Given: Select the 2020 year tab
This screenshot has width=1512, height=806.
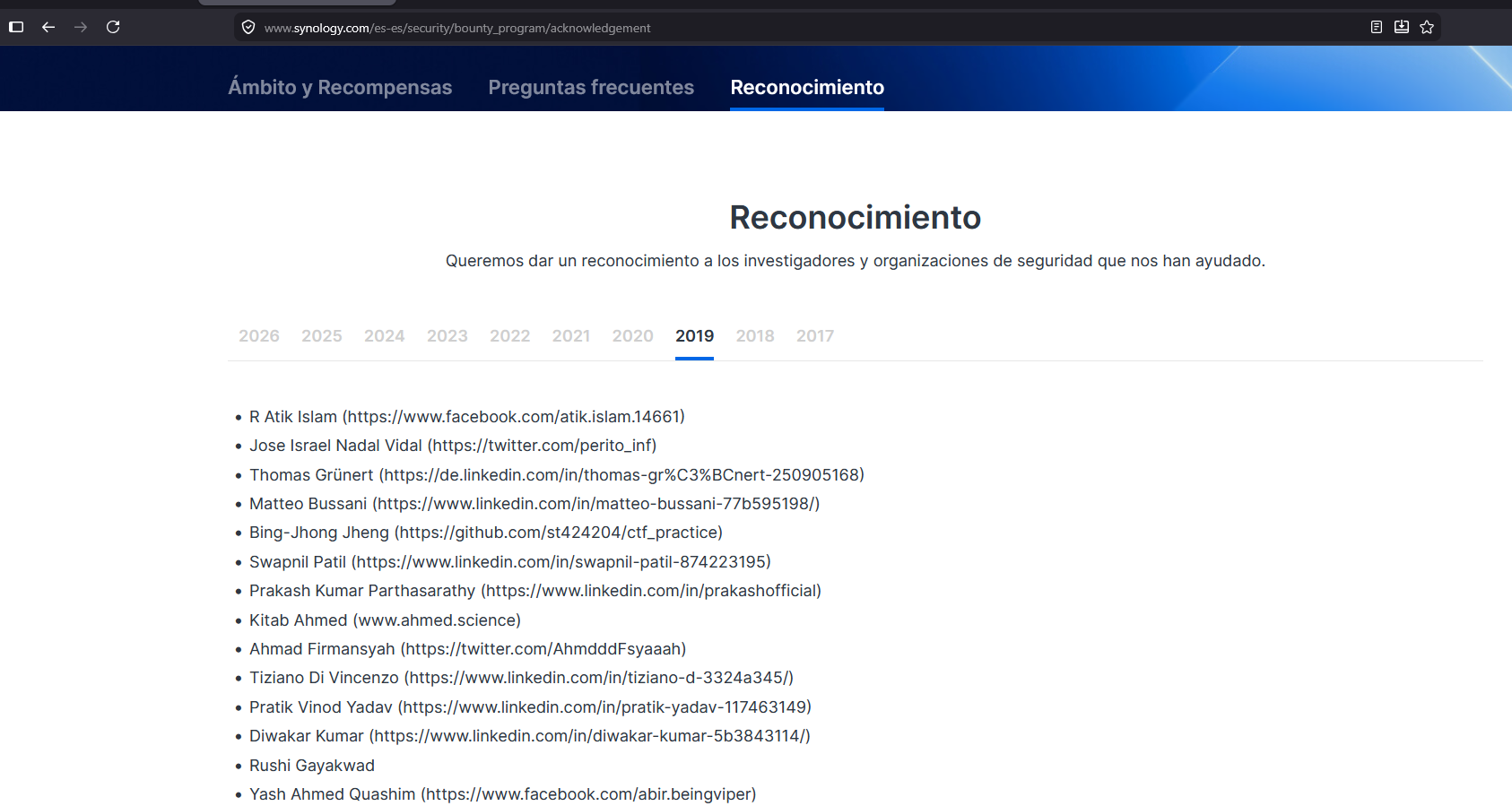Looking at the screenshot, I should (633, 335).
